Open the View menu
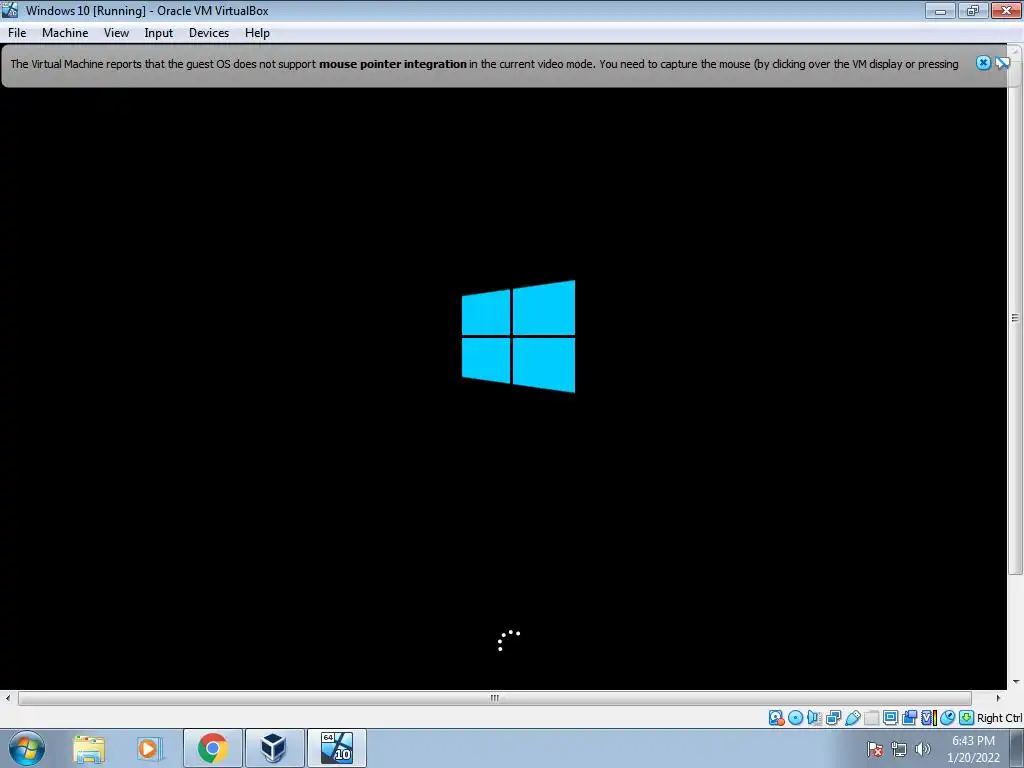The width and height of the screenshot is (1024, 768). pyautogui.click(x=116, y=33)
